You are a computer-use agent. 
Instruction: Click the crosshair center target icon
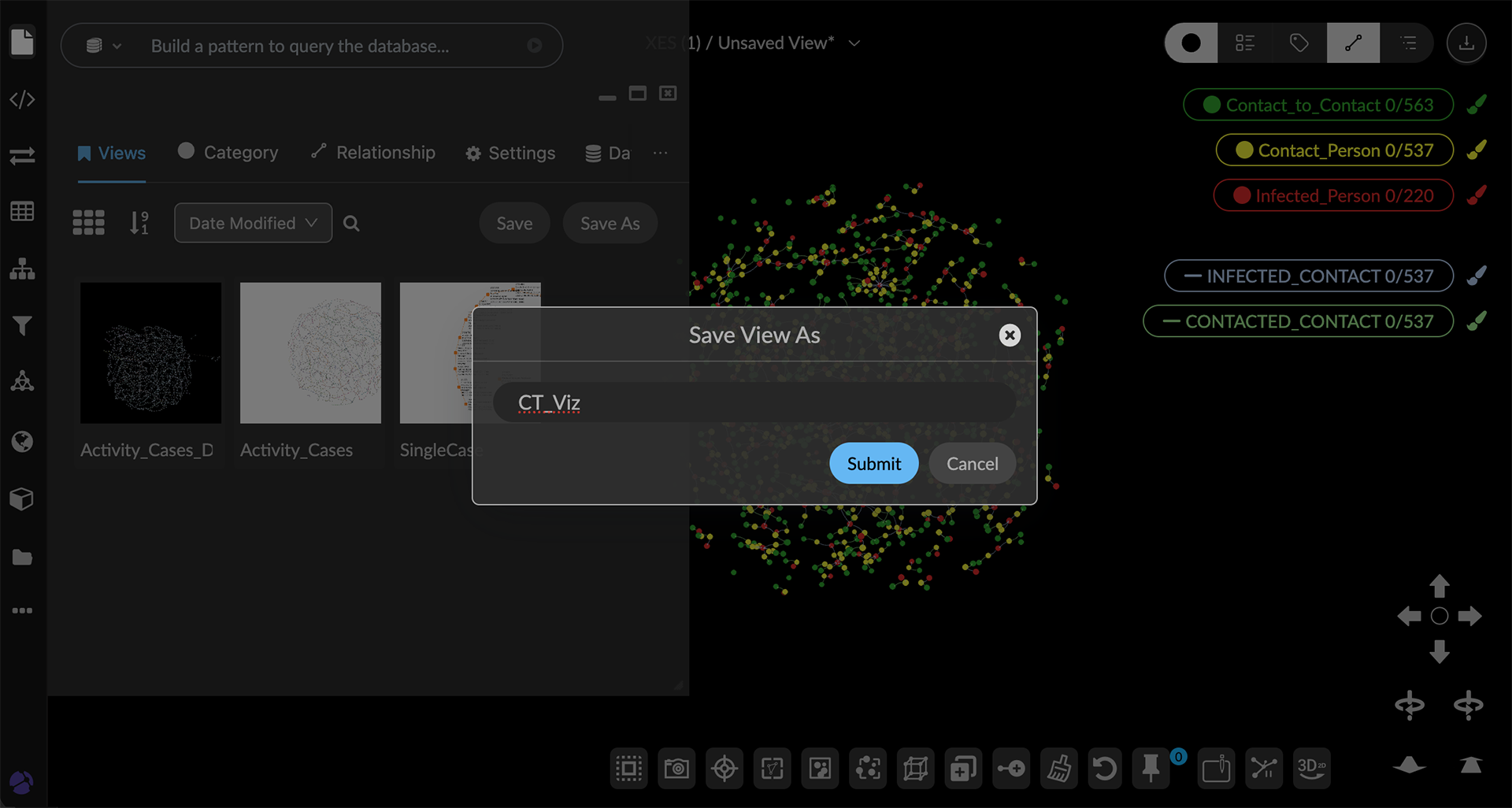tap(724, 768)
